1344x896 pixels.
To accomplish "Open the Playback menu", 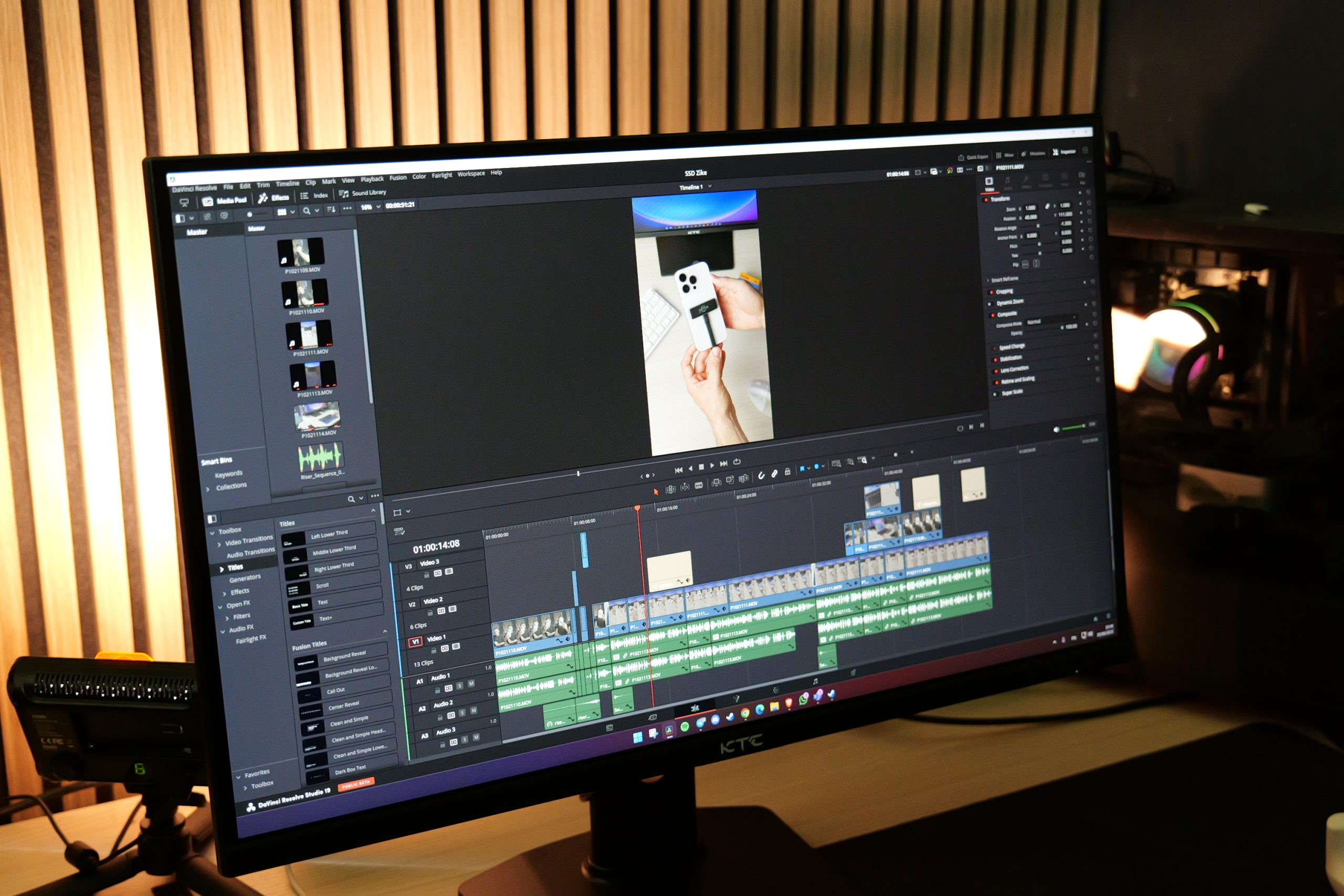I will pos(372,179).
